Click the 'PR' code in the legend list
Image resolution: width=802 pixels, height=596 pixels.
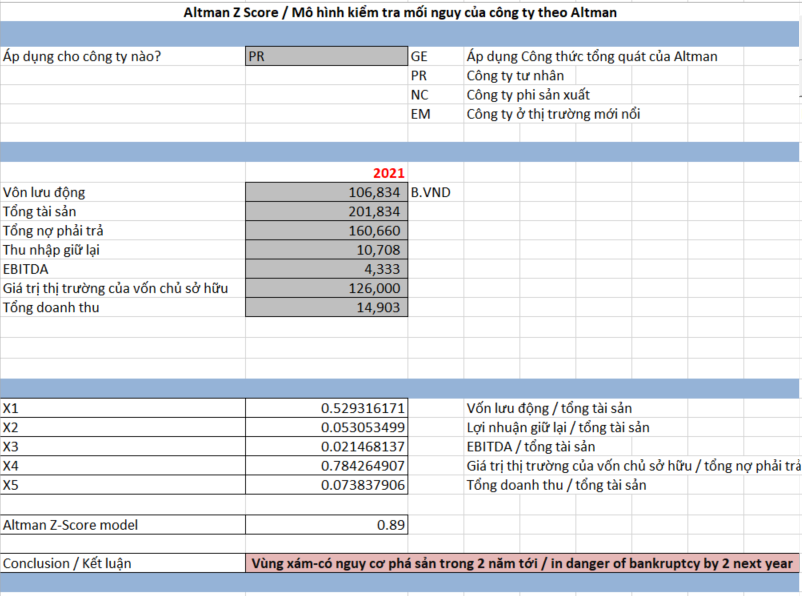[418, 76]
